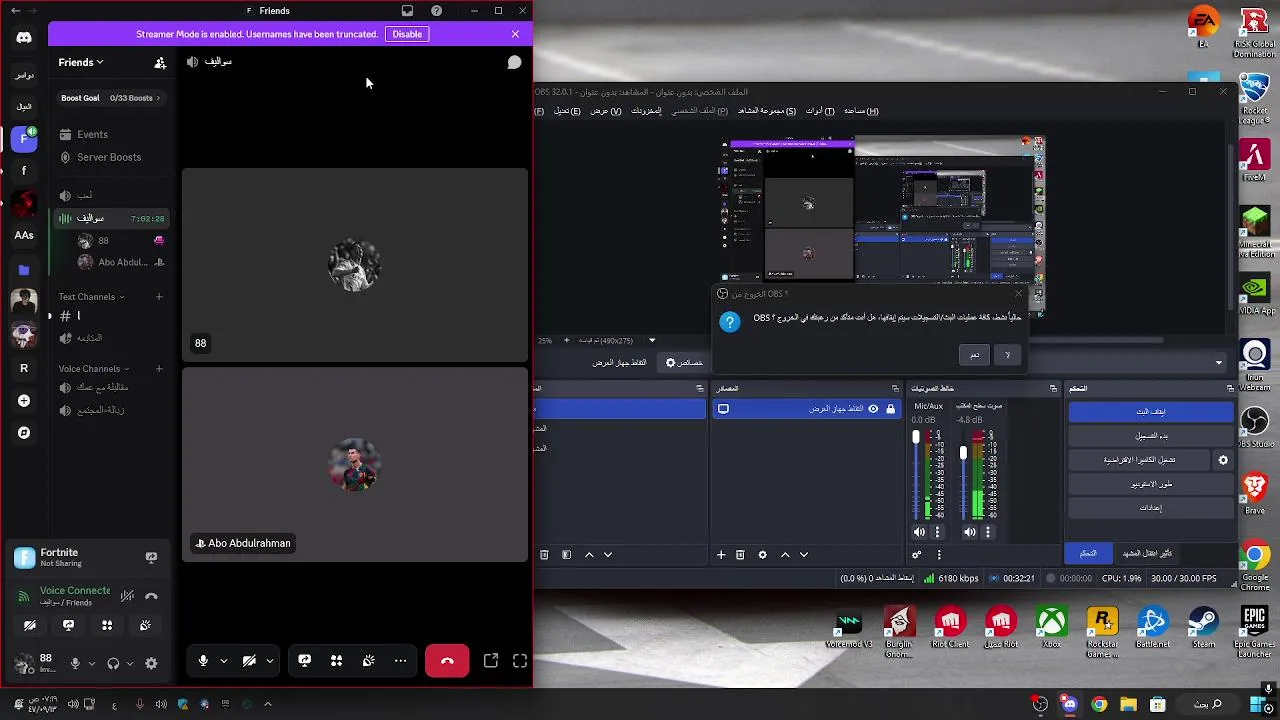Enter full screen in Discord call
Screen dimensions: 1280x720
point(520,661)
